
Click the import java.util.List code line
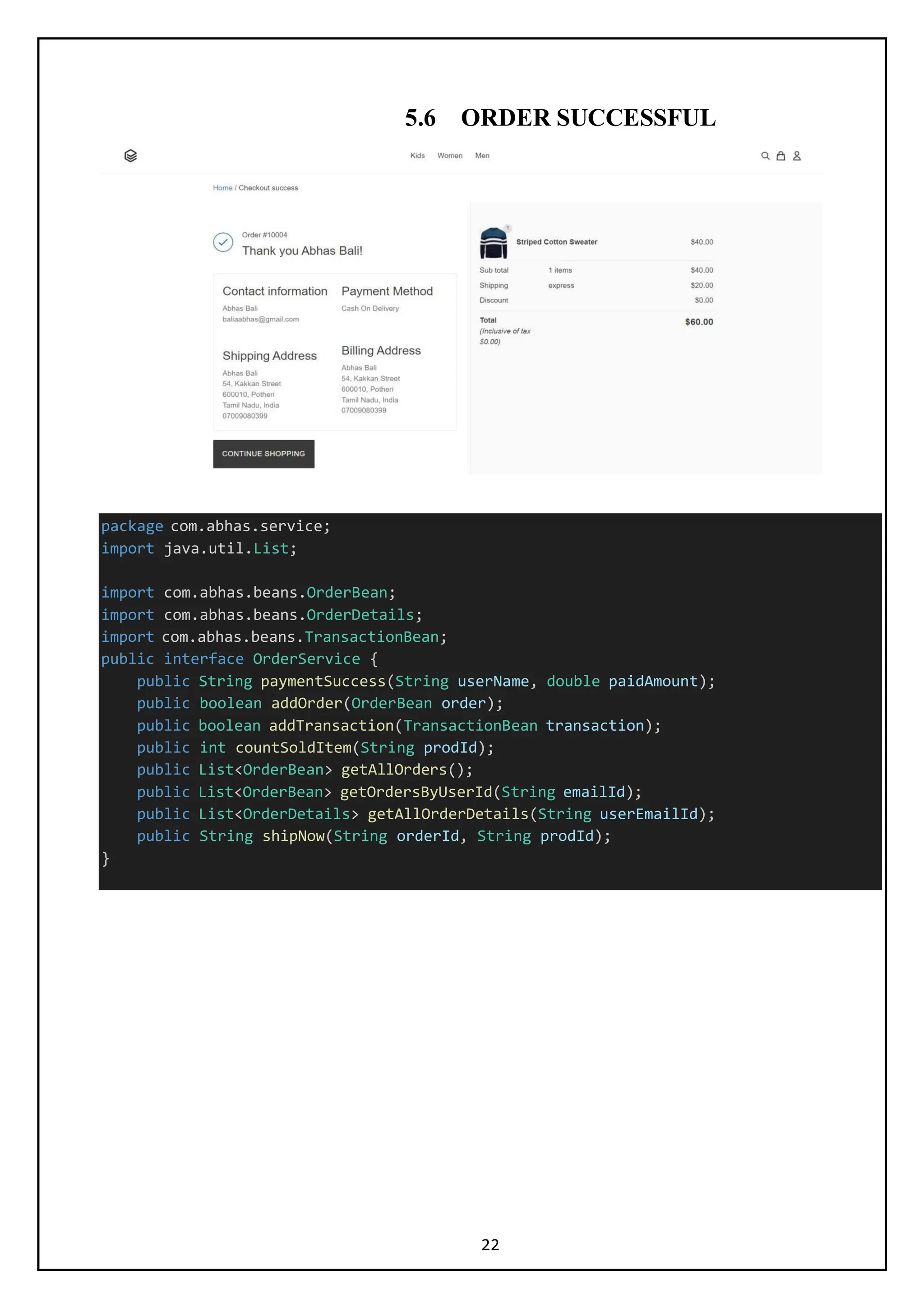199,548
